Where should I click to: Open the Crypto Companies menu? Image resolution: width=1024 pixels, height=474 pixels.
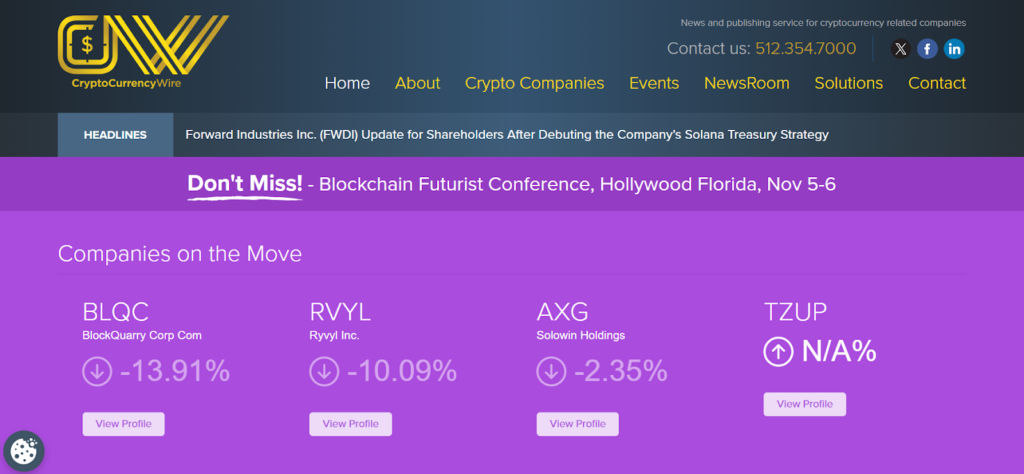[534, 83]
